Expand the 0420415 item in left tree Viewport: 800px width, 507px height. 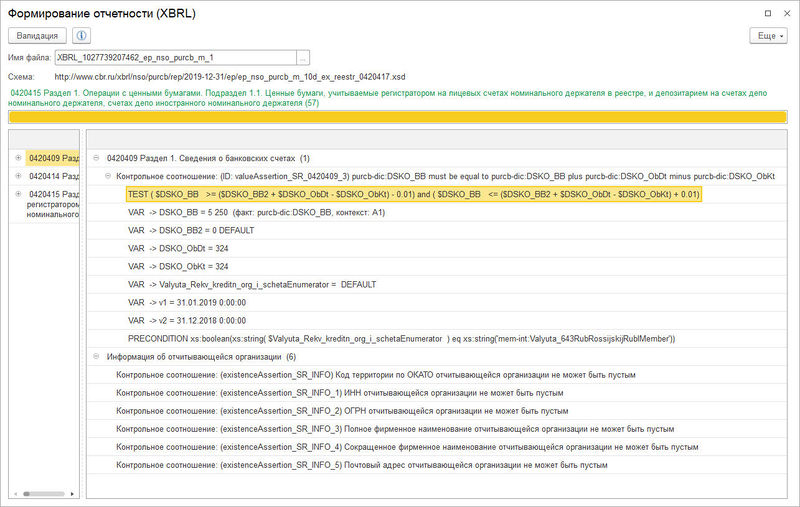(x=18, y=194)
